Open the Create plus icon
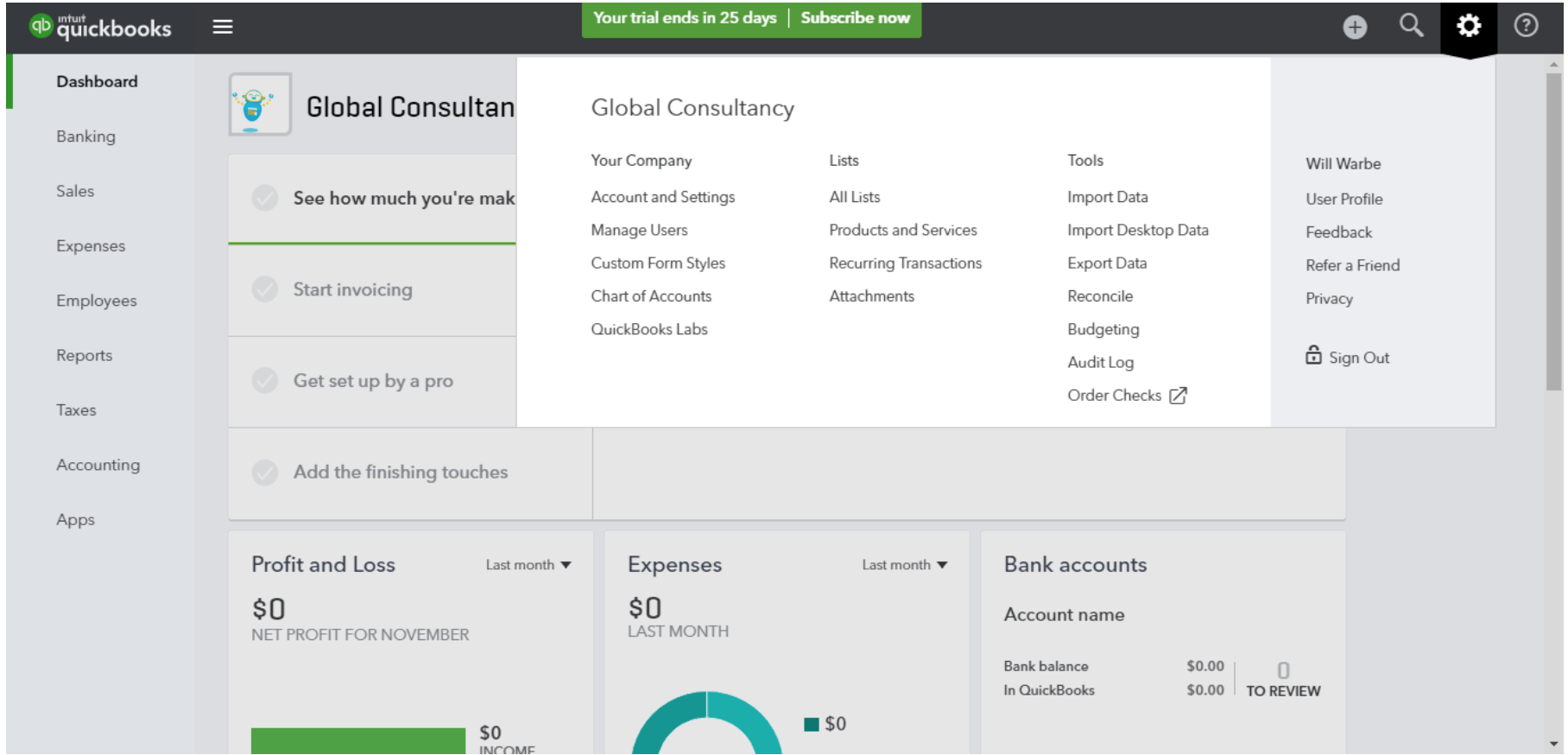The height and width of the screenshot is (755, 1568). [1355, 28]
